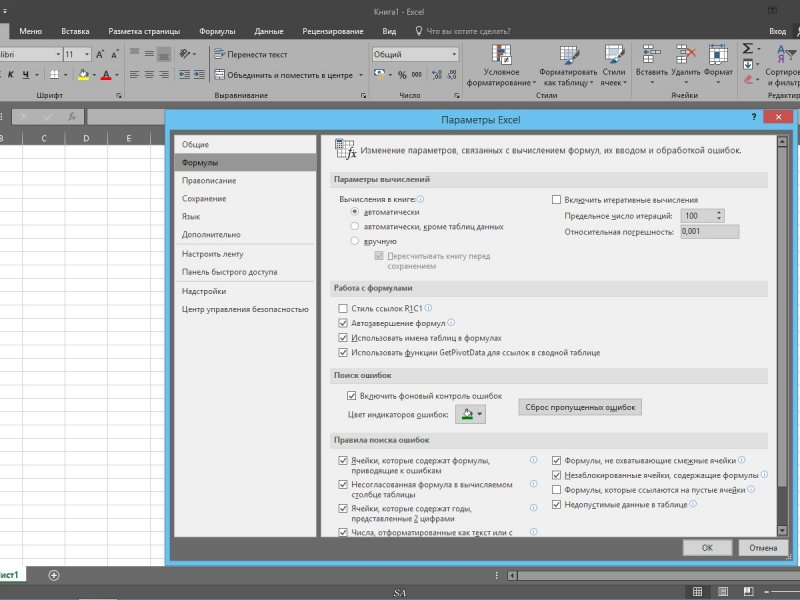Open the merge and center dropdown arrow
Viewport: 800px width, 600px height.
pyautogui.click(x=361, y=75)
